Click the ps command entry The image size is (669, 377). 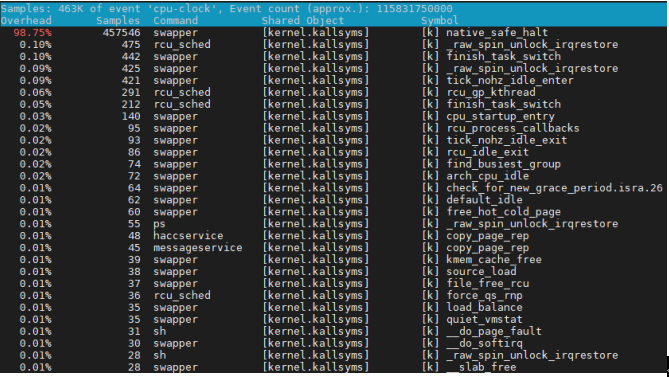pyautogui.click(x=160, y=224)
